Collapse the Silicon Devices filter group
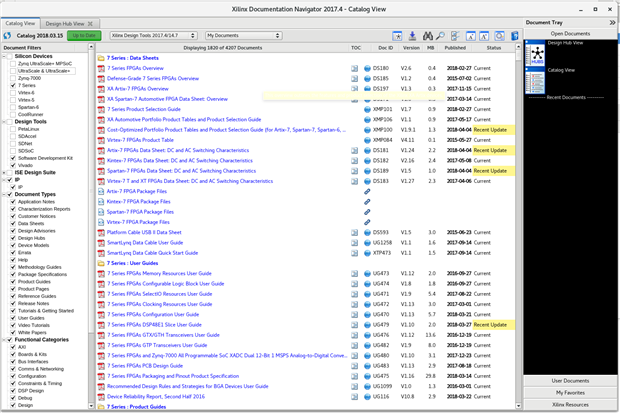Screen dimensions: 620x413 [3, 58]
